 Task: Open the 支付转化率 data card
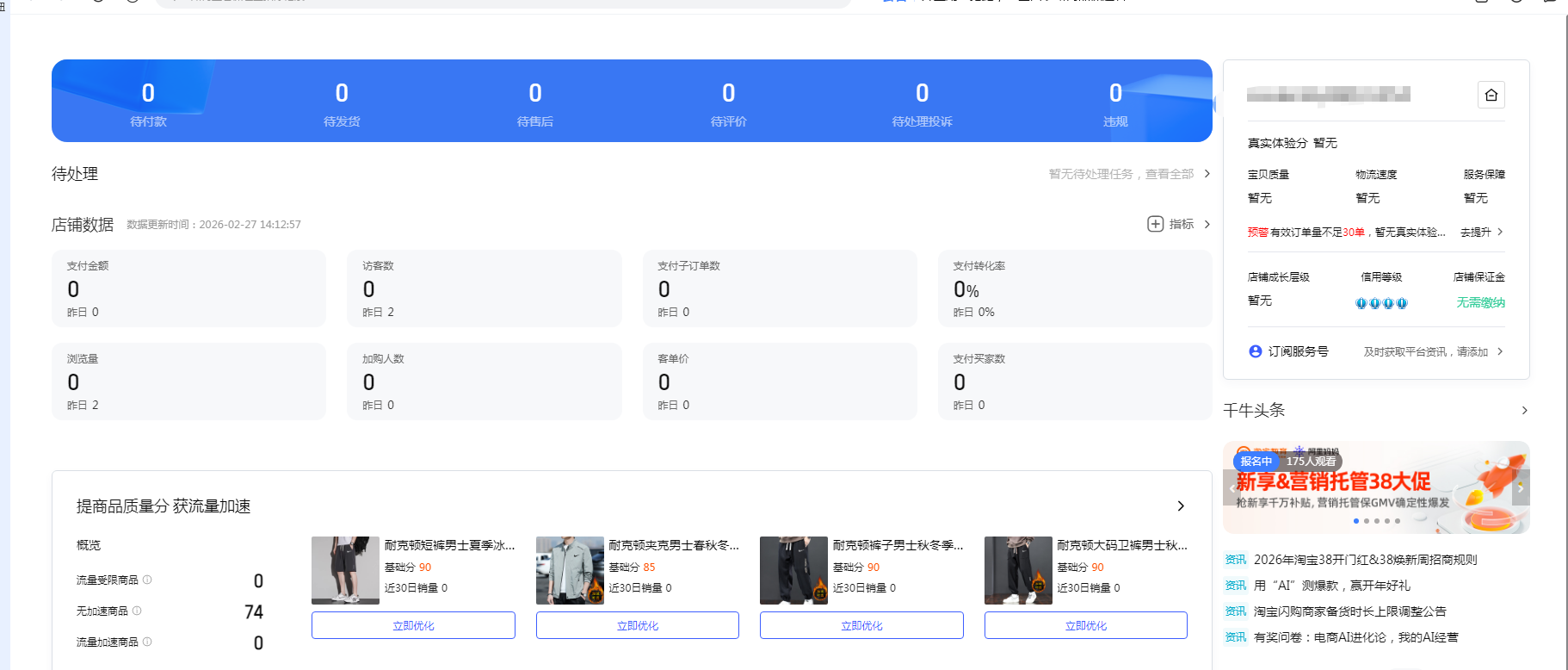tap(1075, 288)
